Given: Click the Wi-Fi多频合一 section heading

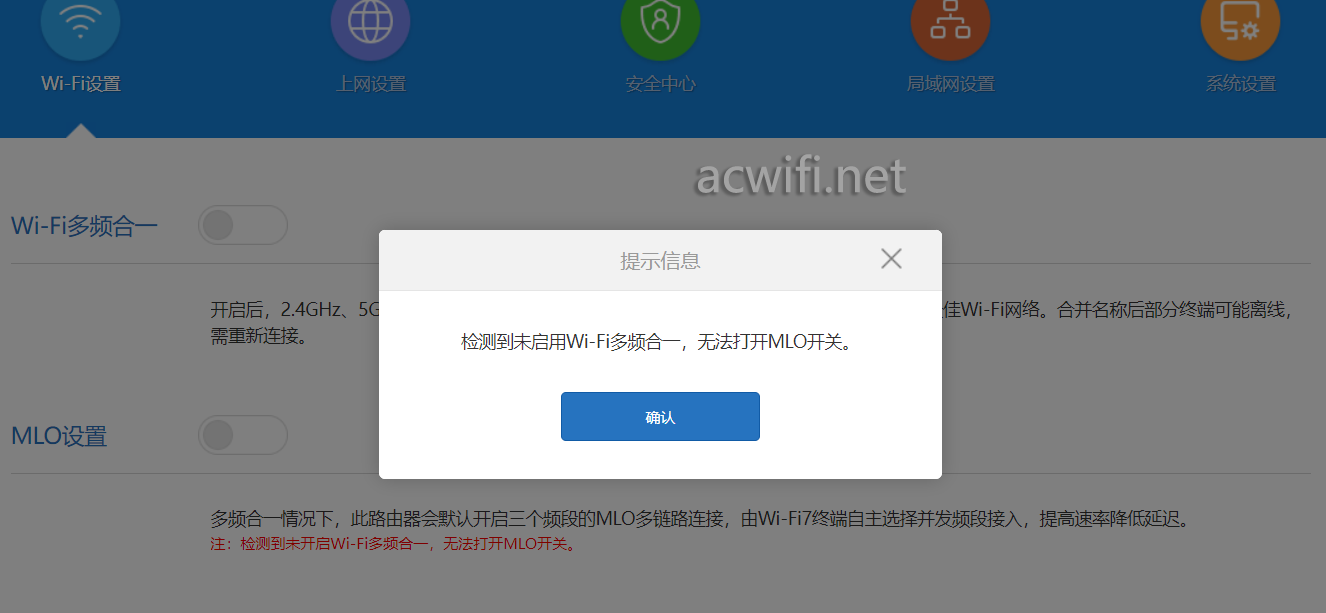Looking at the screenshot, I should click(x=84, y=225).
